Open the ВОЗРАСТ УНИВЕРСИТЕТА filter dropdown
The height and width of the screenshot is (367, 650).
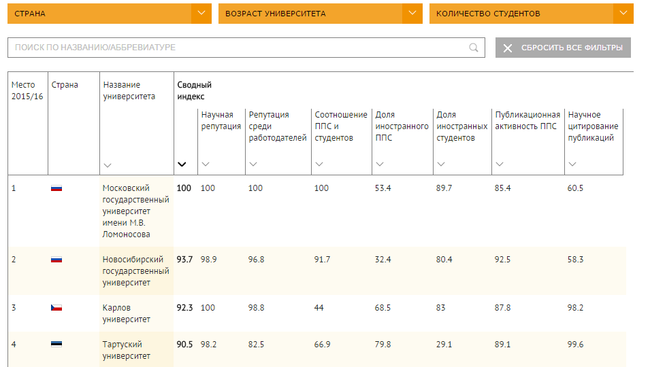pyautogui.click(x=320, y=14)
